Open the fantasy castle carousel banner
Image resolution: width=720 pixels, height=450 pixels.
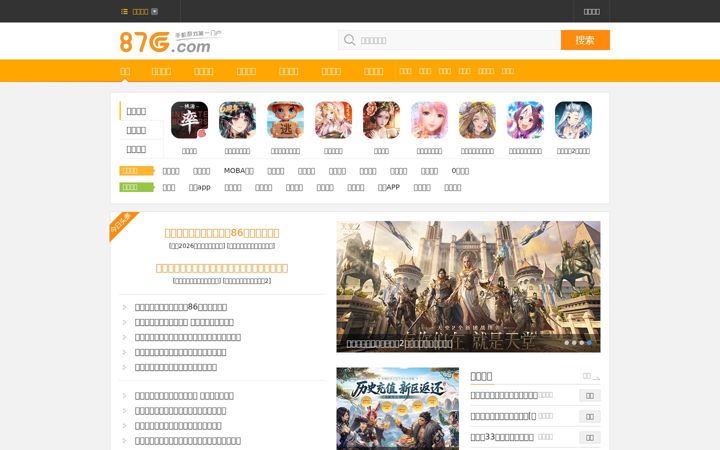(x=468, y=287)
